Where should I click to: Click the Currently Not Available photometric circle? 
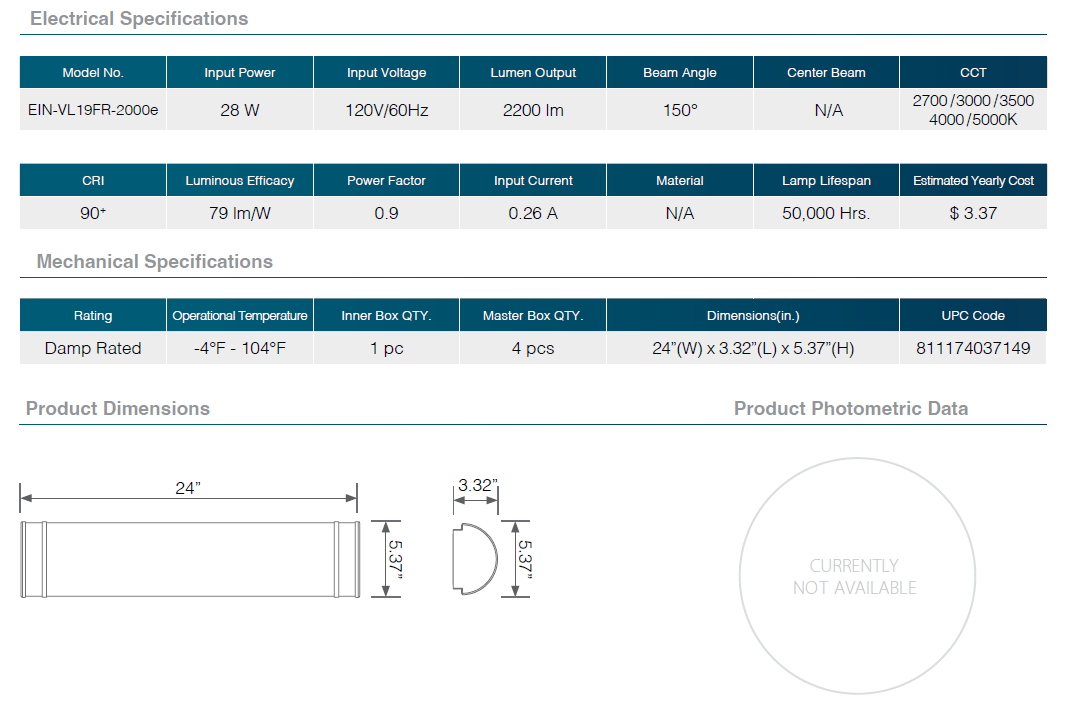click(x=855, y=577)
